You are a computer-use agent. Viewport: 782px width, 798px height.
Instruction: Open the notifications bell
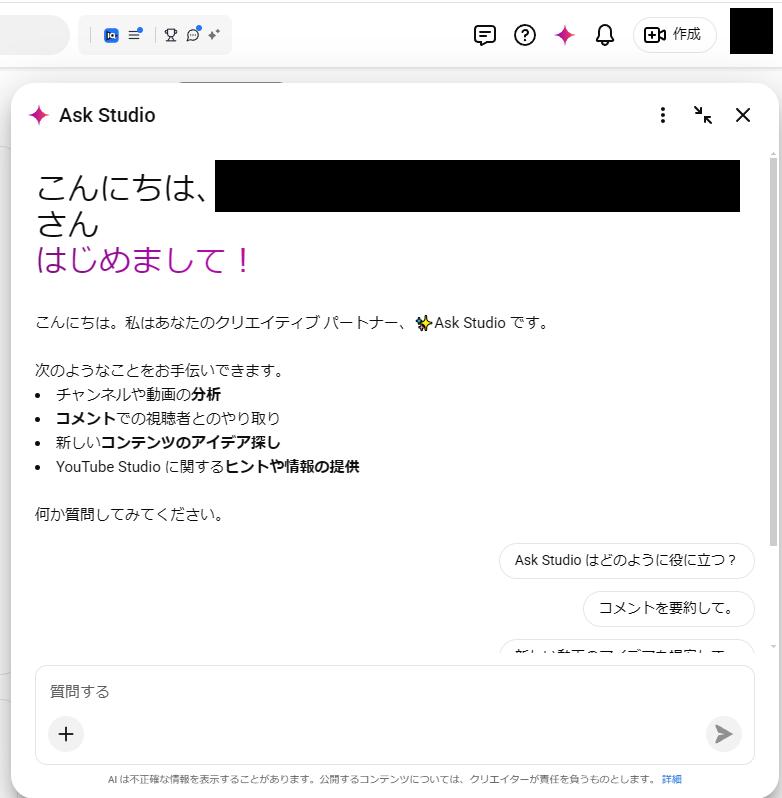[605, 35]
